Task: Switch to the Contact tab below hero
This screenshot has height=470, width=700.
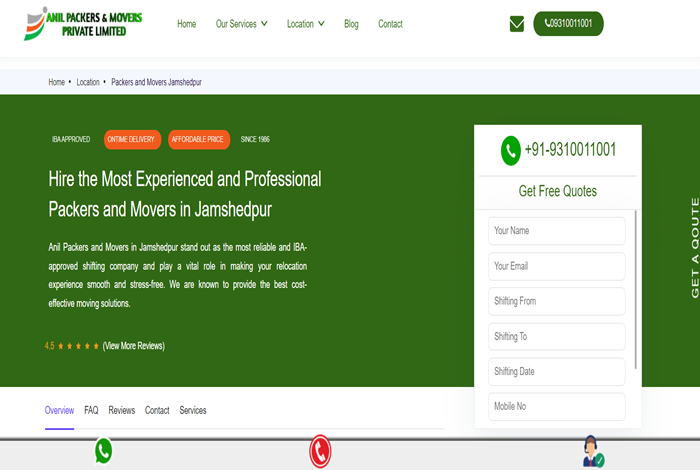Action: pos(157,411)
